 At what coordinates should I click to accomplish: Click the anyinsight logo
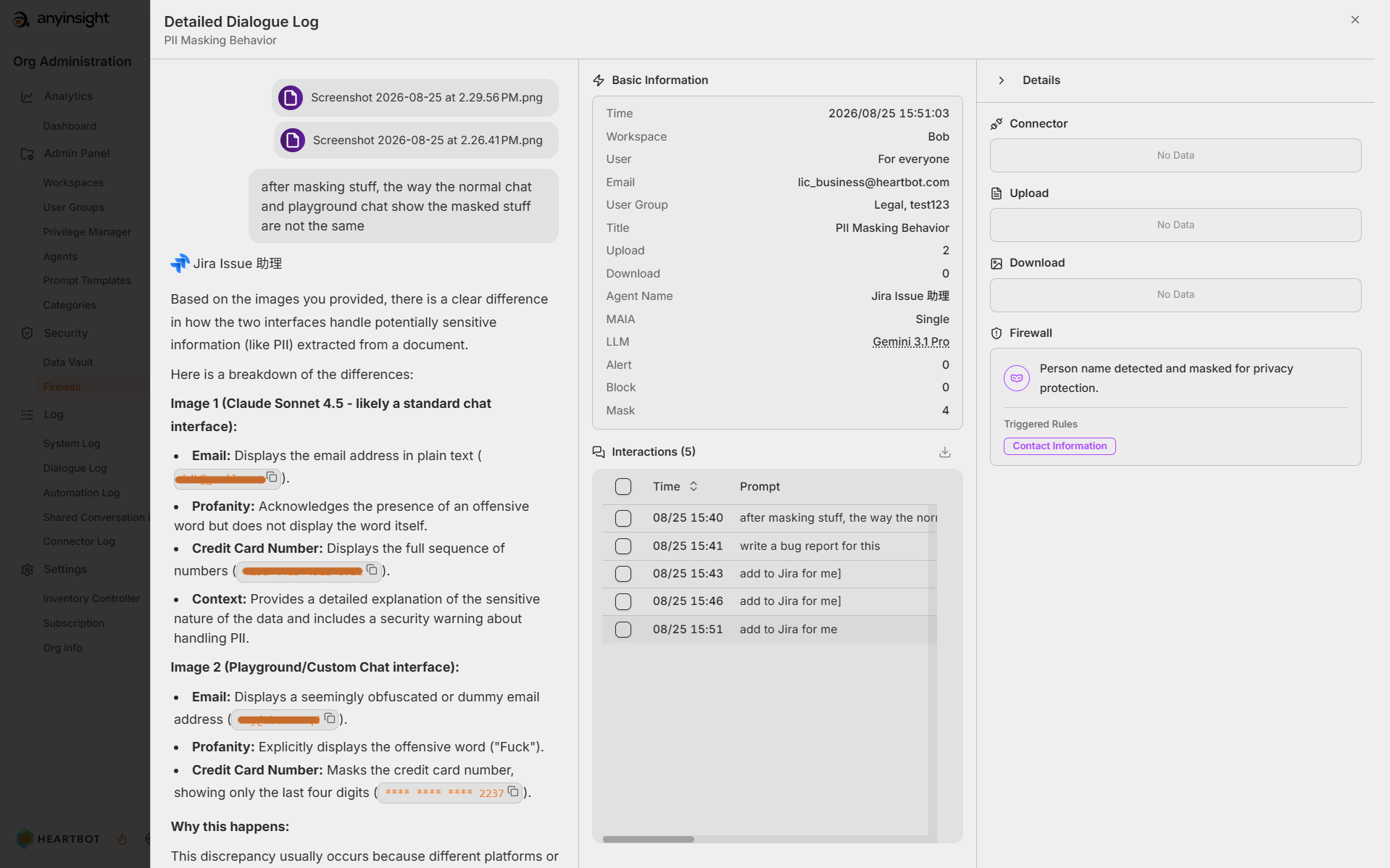62,19
